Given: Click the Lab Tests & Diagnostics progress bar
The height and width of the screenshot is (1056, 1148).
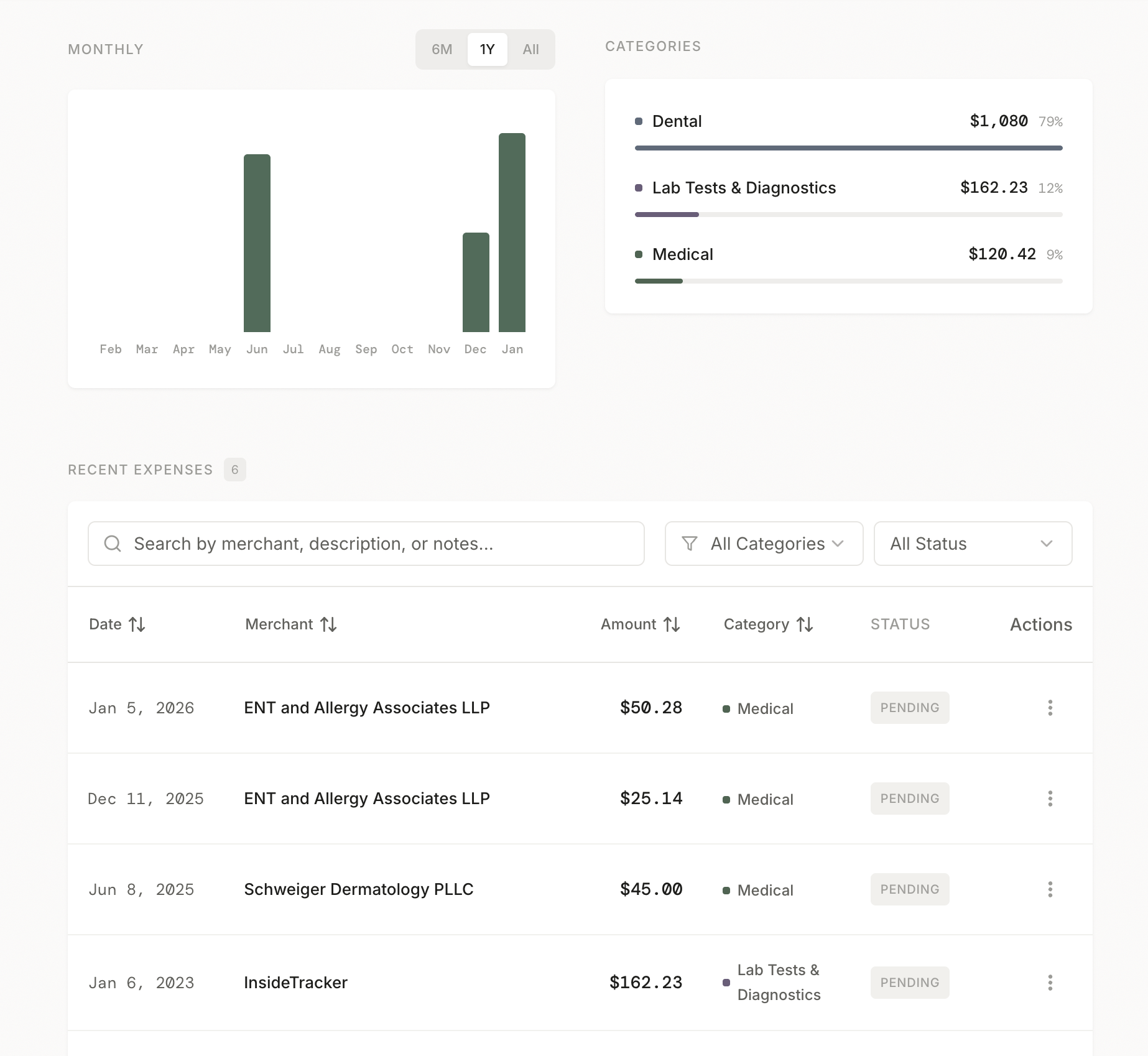Looking at the screenshot, I should click(x=848, y=215).
